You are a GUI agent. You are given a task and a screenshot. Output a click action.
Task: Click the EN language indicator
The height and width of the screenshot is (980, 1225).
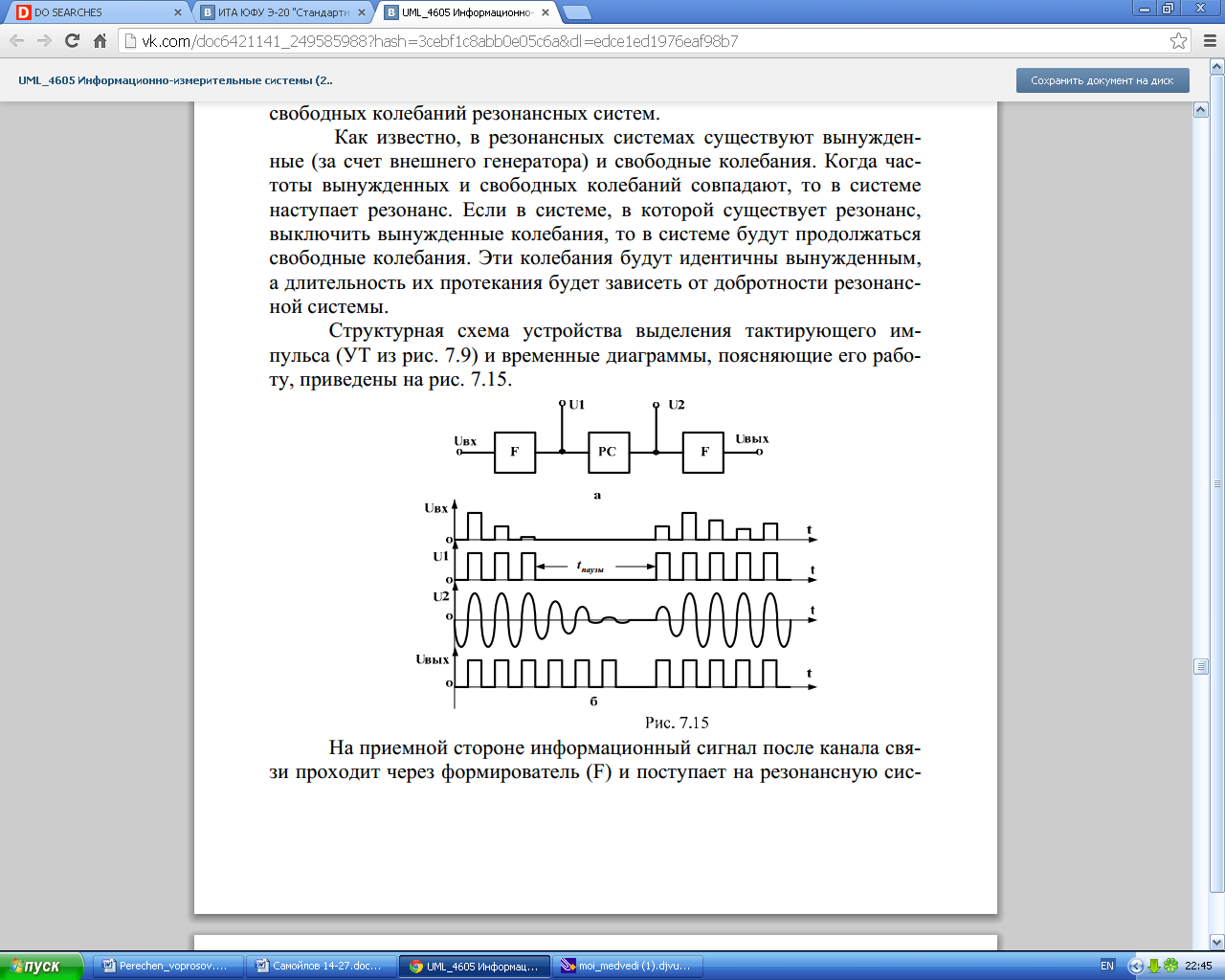1107,966
